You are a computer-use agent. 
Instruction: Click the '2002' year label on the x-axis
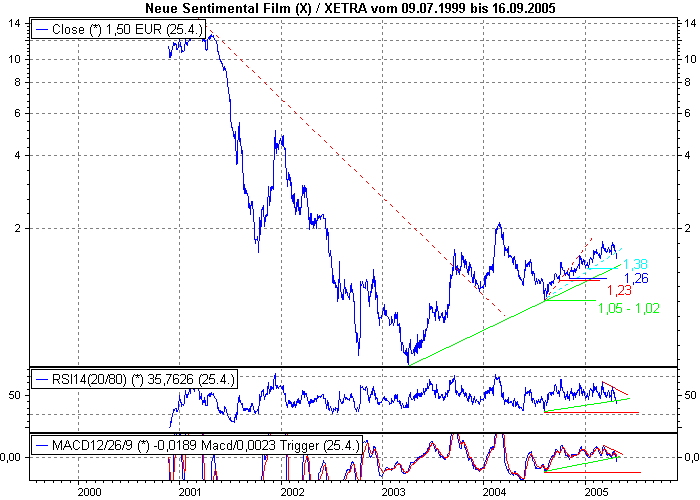(x=292, y=492)
